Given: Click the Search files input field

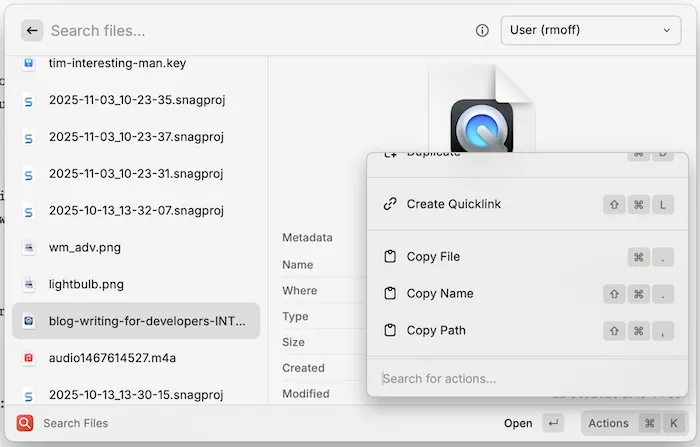Looking at the screenshot, I should coord(250,30).
